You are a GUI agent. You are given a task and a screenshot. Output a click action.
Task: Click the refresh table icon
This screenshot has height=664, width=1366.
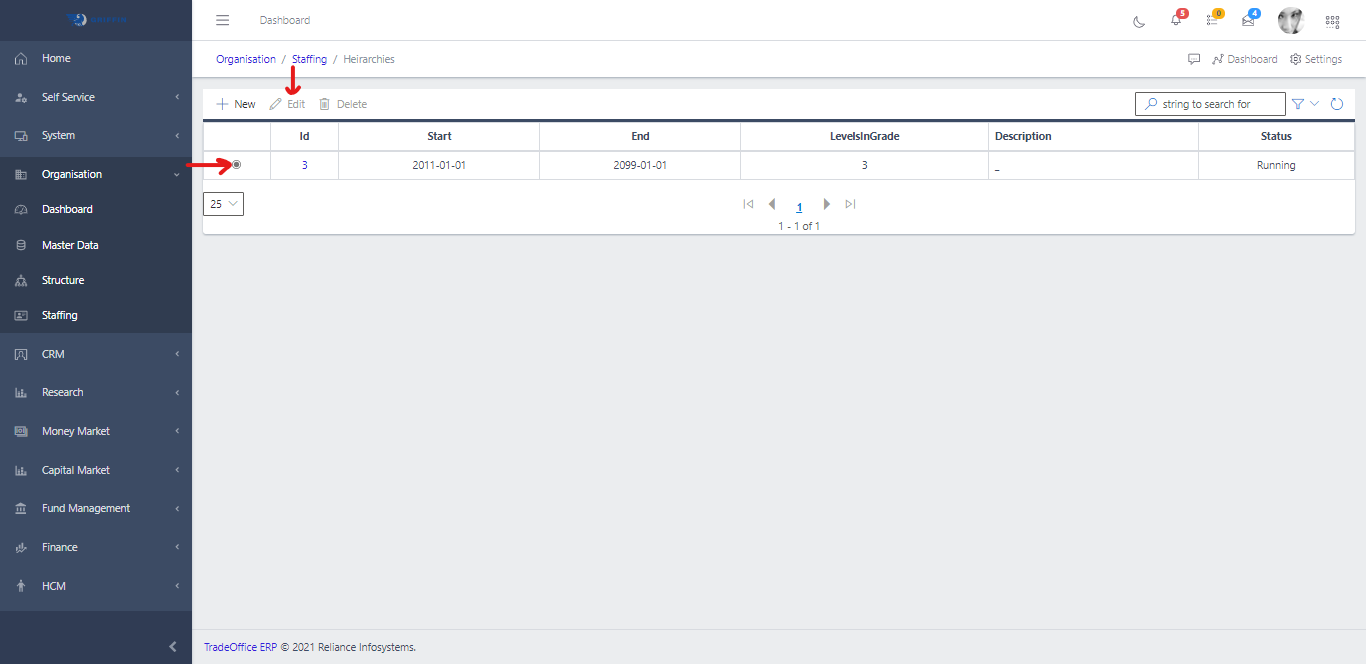(x=1337, y=104)
